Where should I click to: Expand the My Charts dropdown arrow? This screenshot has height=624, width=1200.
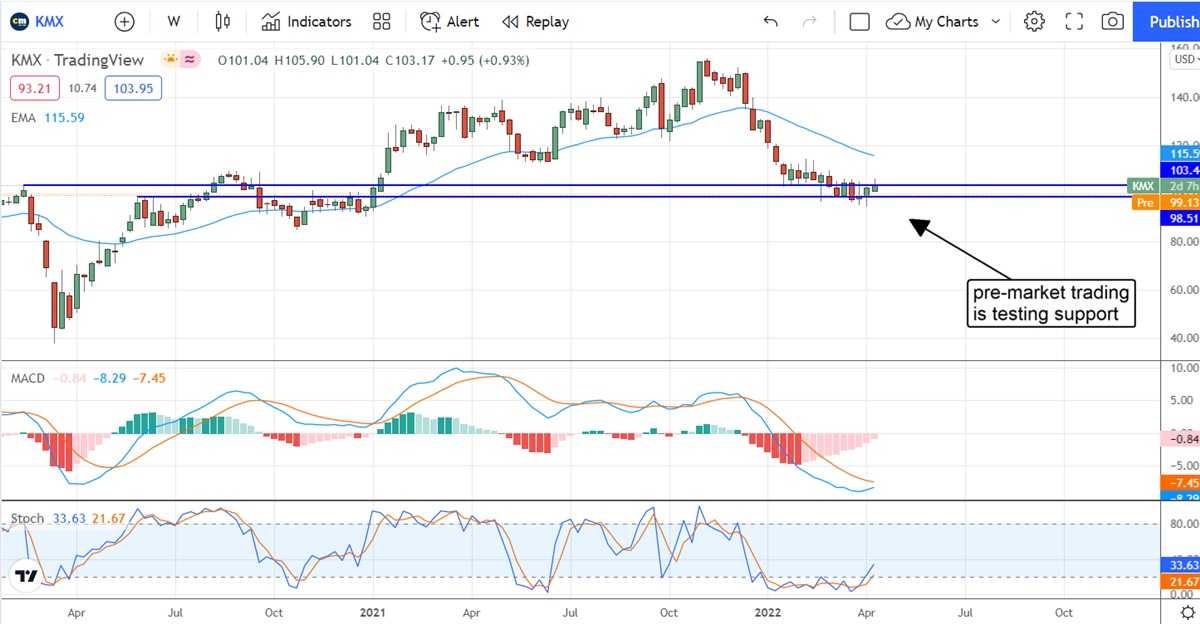click(995, 21)
